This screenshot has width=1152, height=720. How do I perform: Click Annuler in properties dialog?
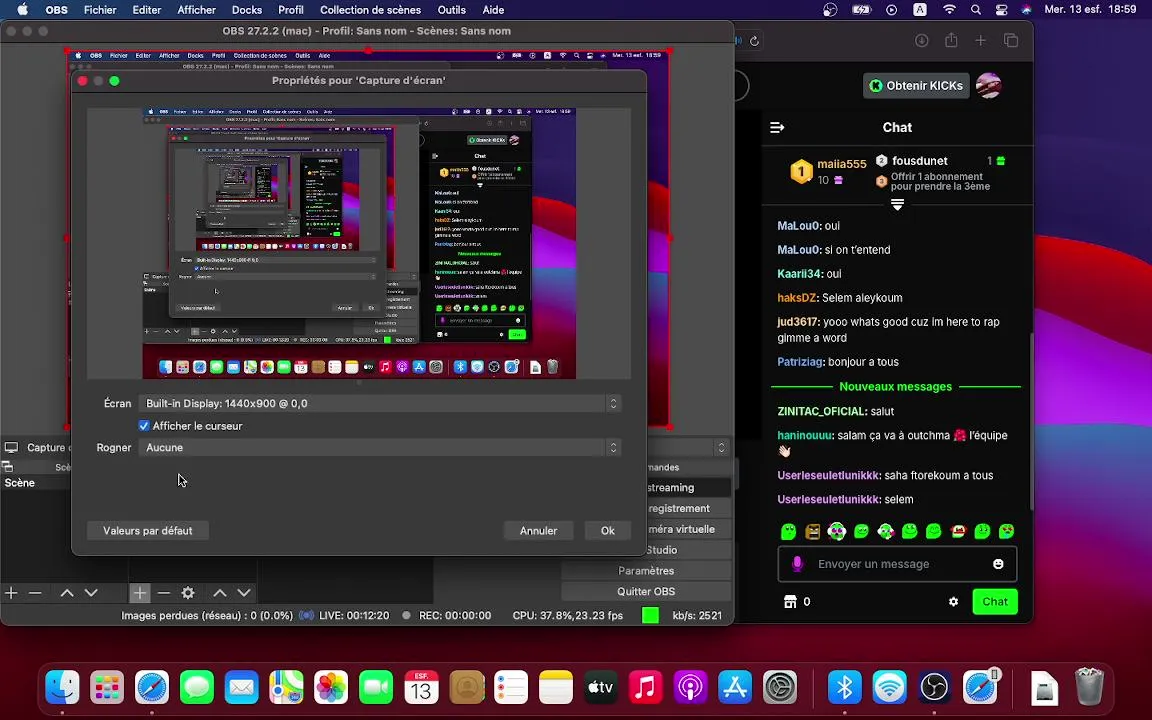click(539, 530)
